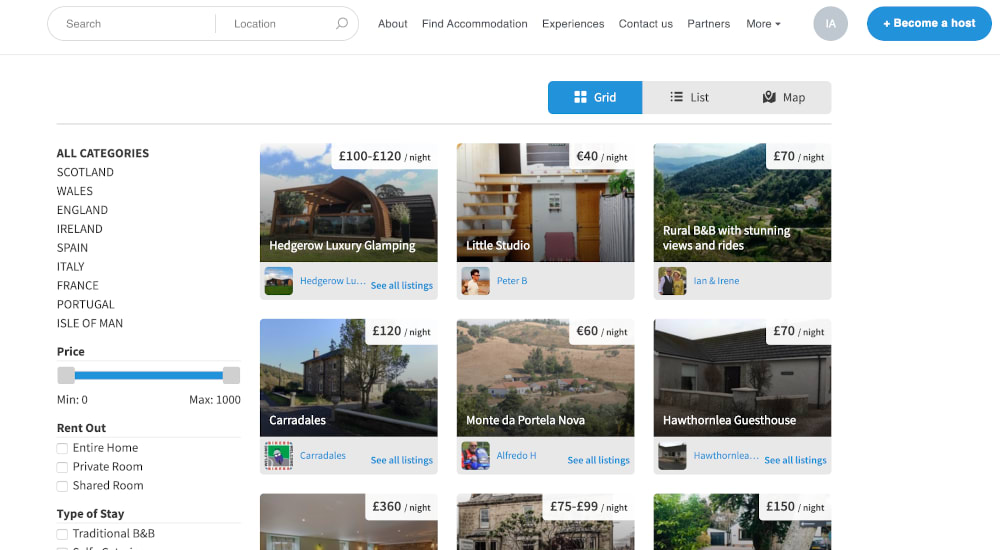Tick the Traditional B&B checkbox

(x=62, y=534)
